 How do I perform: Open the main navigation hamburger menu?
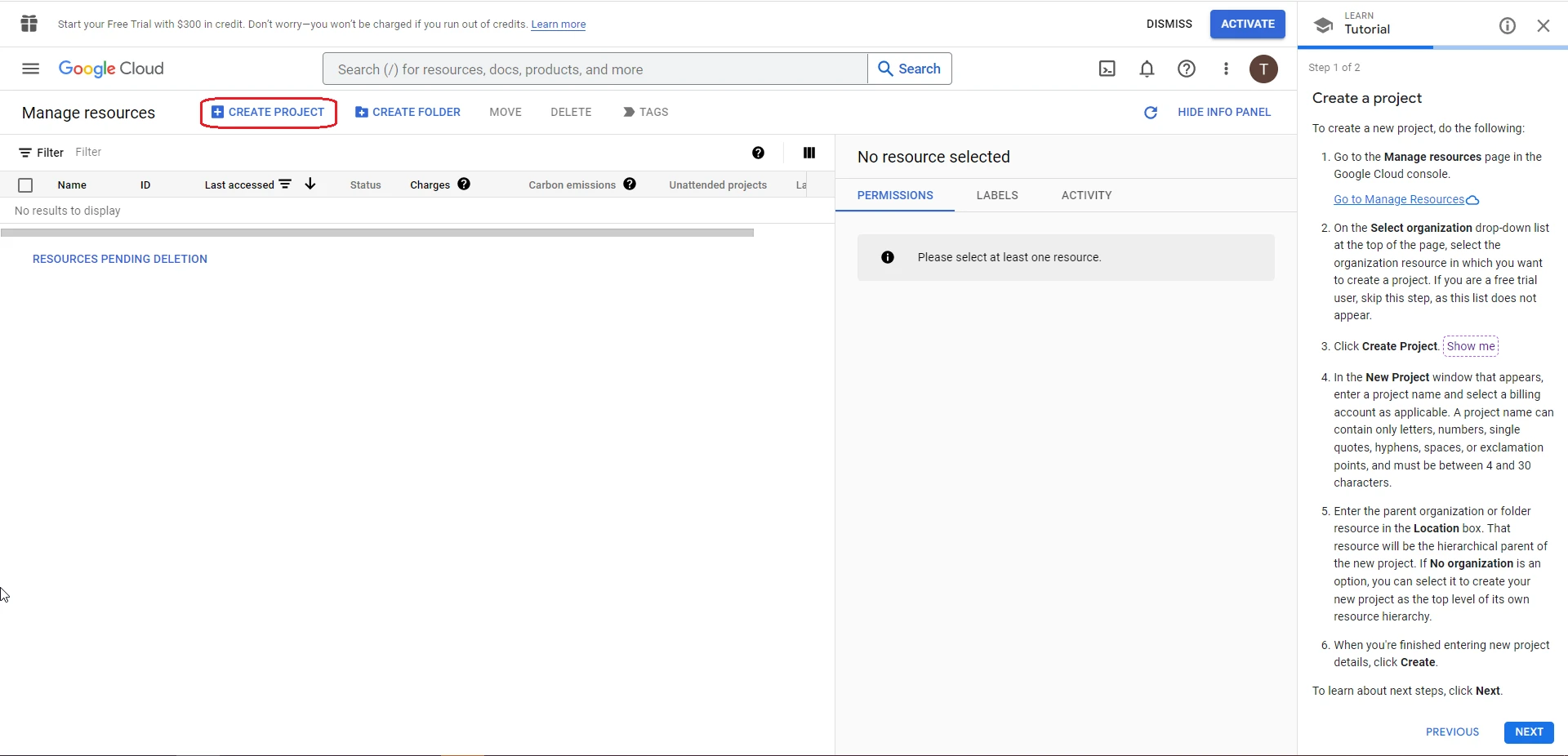[30, 69]
